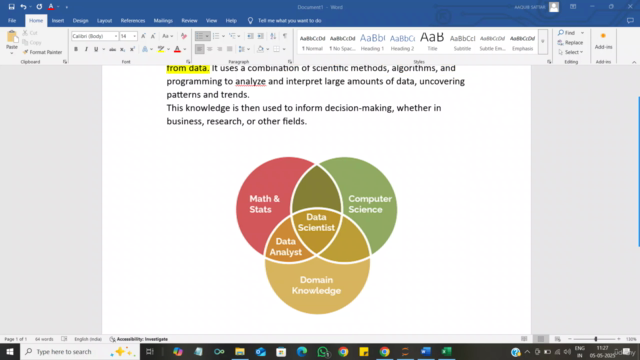Center align the paragraph
Image resolution: width=640 pixels, height=360 pixels.
209,49
